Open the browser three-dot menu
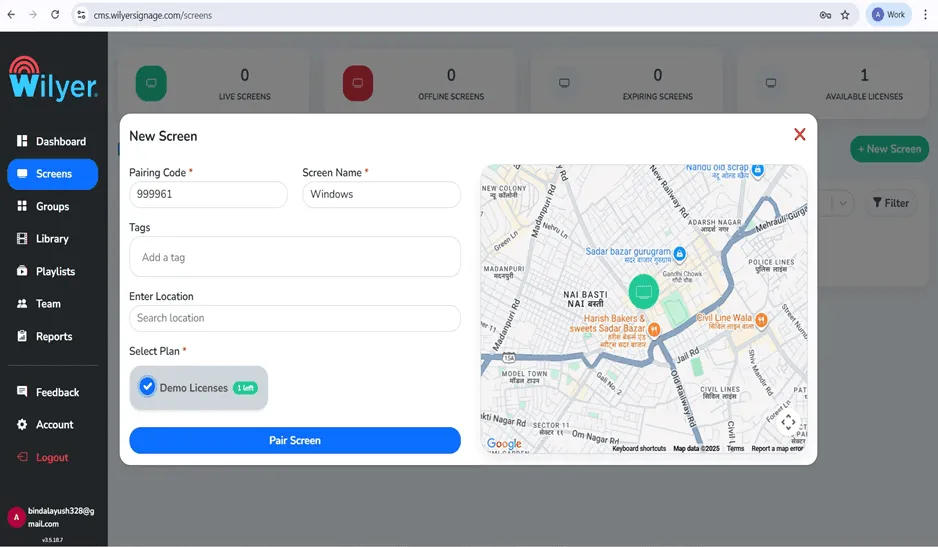The width and height of the screenshot is (938, 547). (x=925, y=15)
